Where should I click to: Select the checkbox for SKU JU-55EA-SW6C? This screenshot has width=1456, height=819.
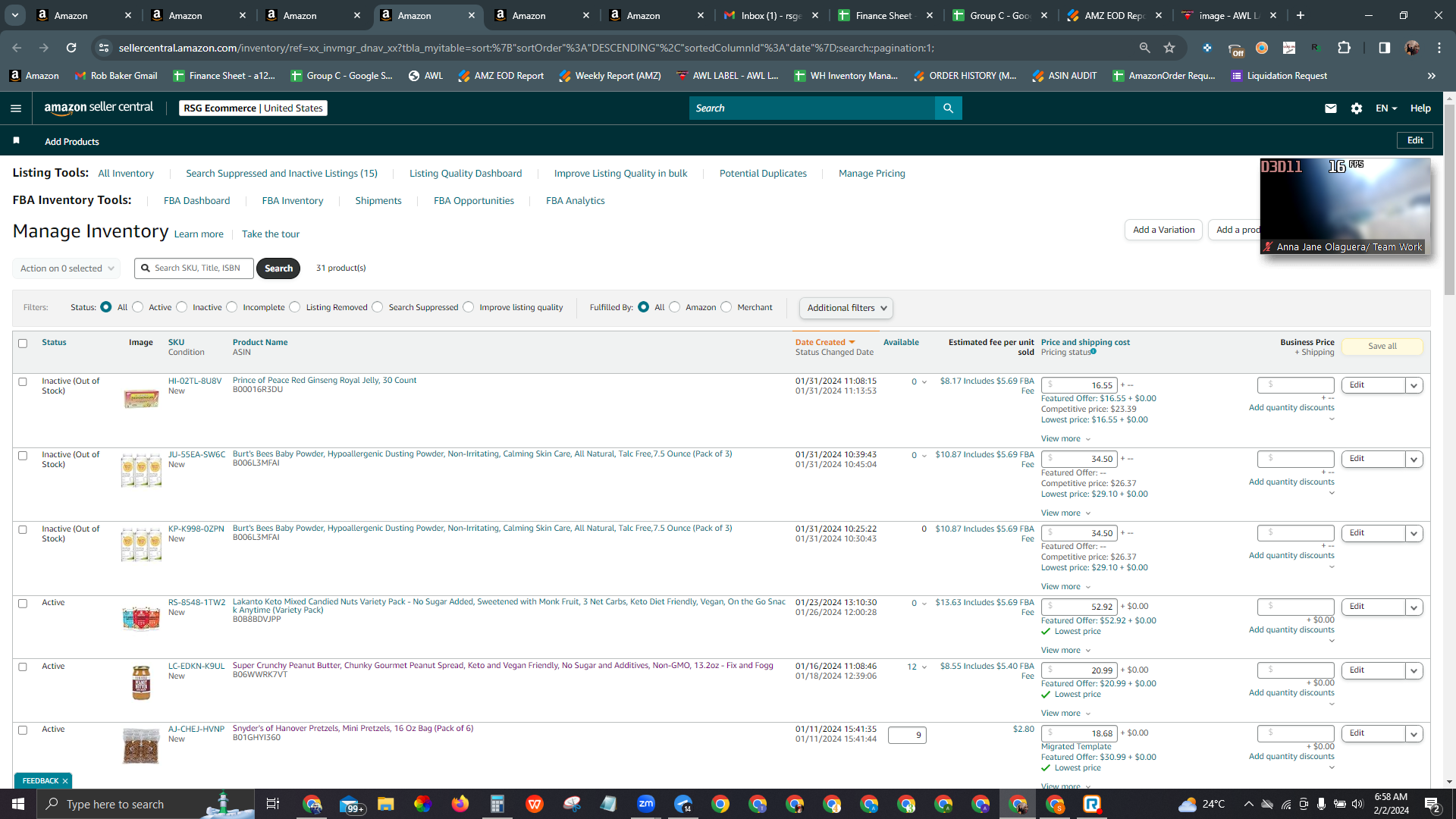23,456
